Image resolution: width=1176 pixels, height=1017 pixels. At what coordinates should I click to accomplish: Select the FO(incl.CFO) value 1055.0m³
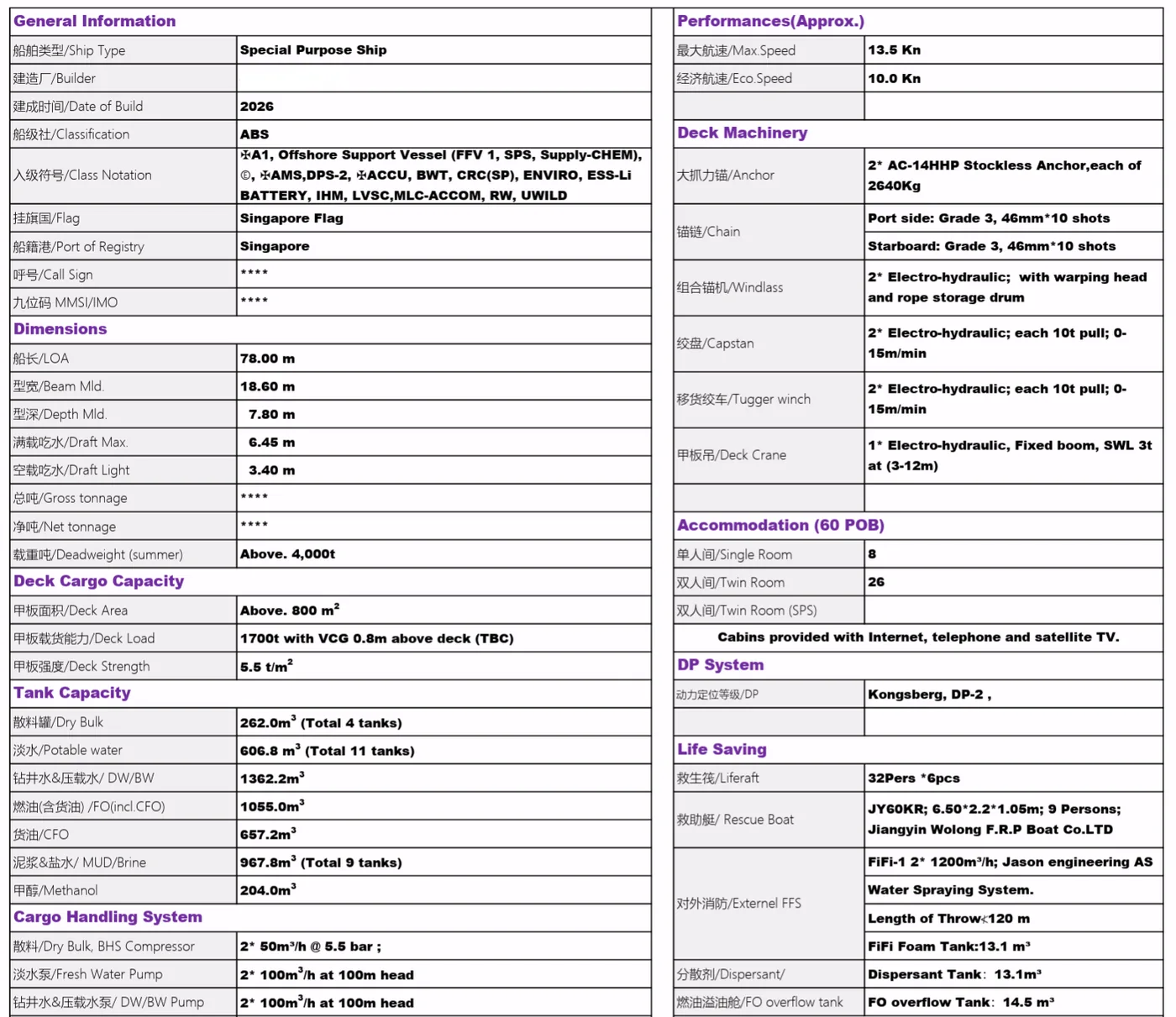272,806
